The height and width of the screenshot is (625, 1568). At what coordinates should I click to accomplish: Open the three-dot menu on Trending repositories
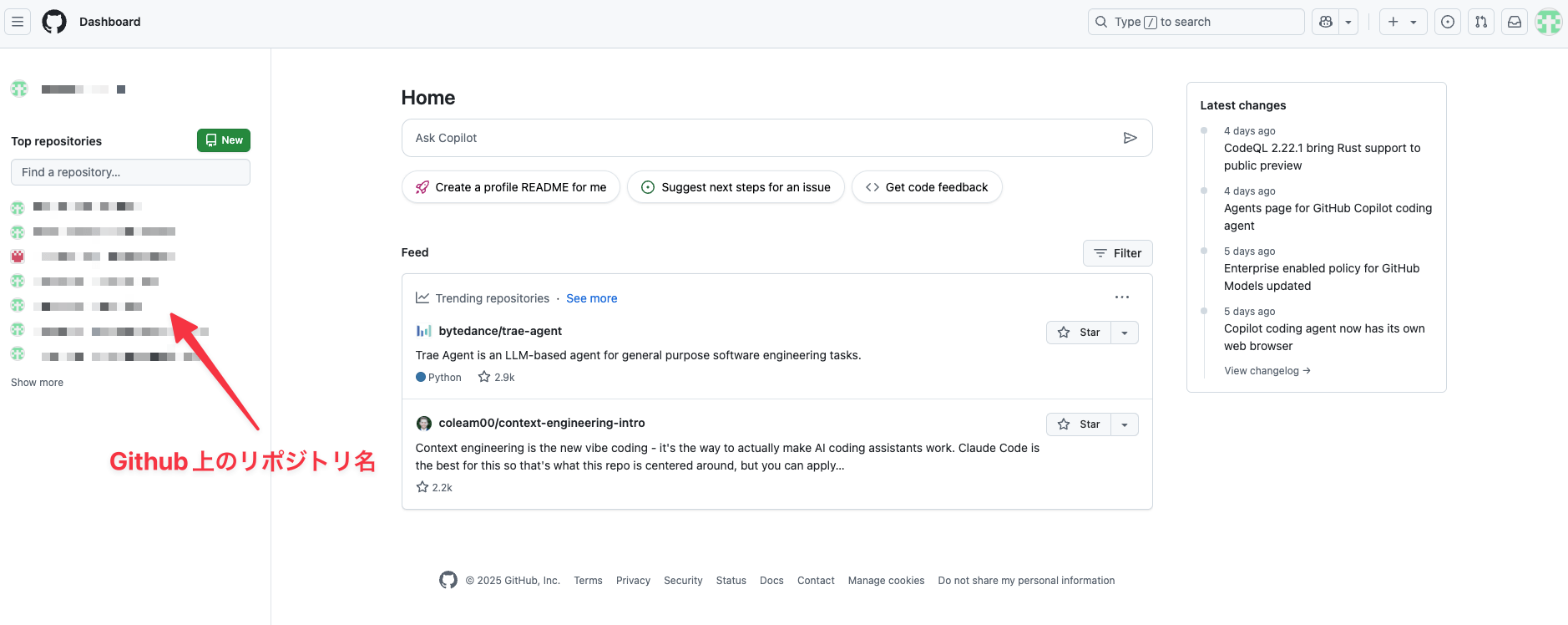click(x=1122, y=297)
